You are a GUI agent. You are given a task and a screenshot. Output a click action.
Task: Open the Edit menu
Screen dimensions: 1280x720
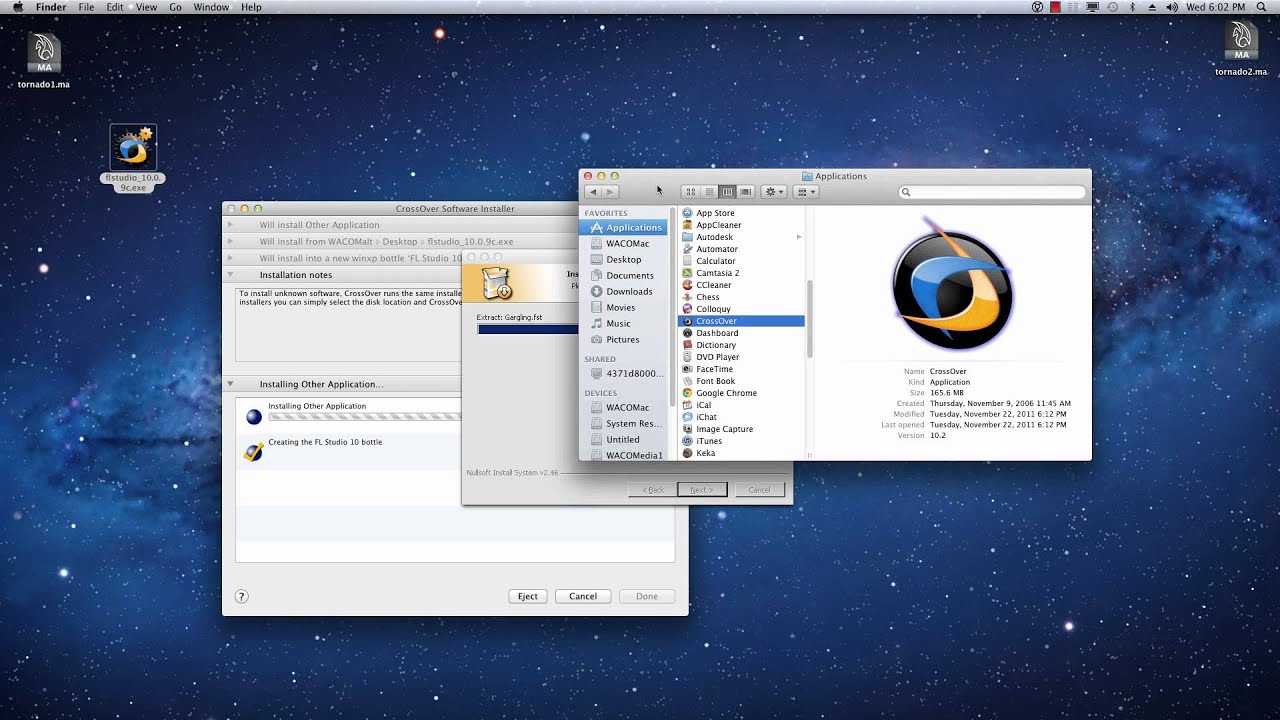pos(115,7)
